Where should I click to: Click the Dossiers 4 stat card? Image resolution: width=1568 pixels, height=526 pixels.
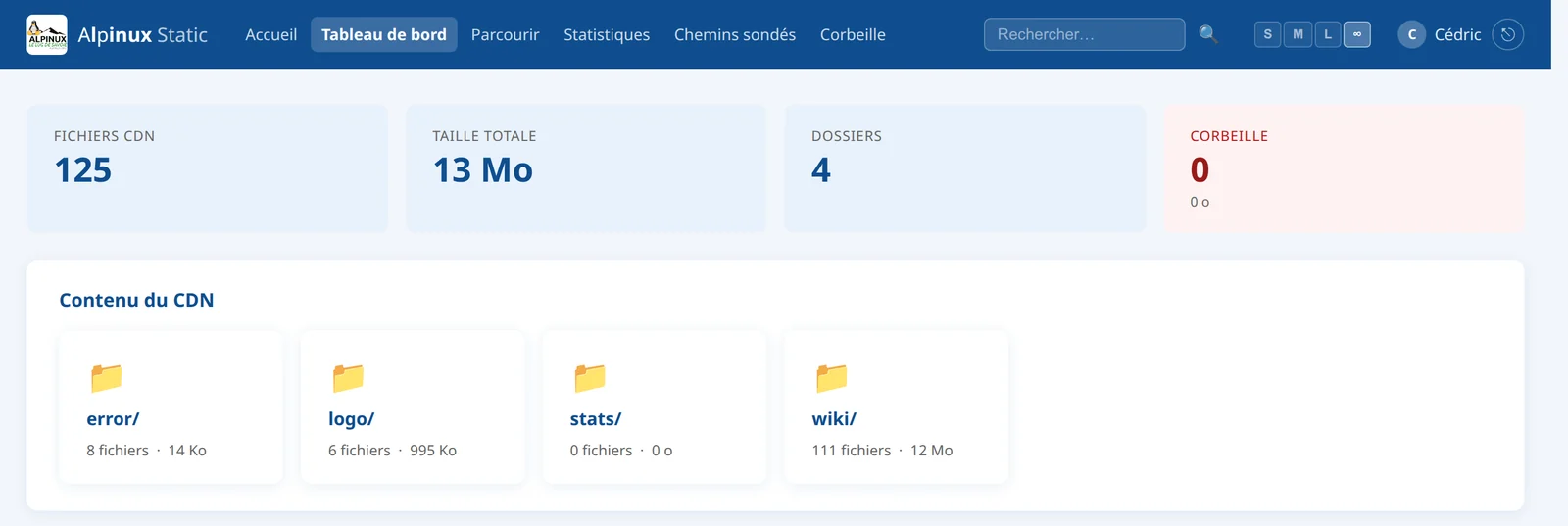pyautogui.click(x=965, y=168)
